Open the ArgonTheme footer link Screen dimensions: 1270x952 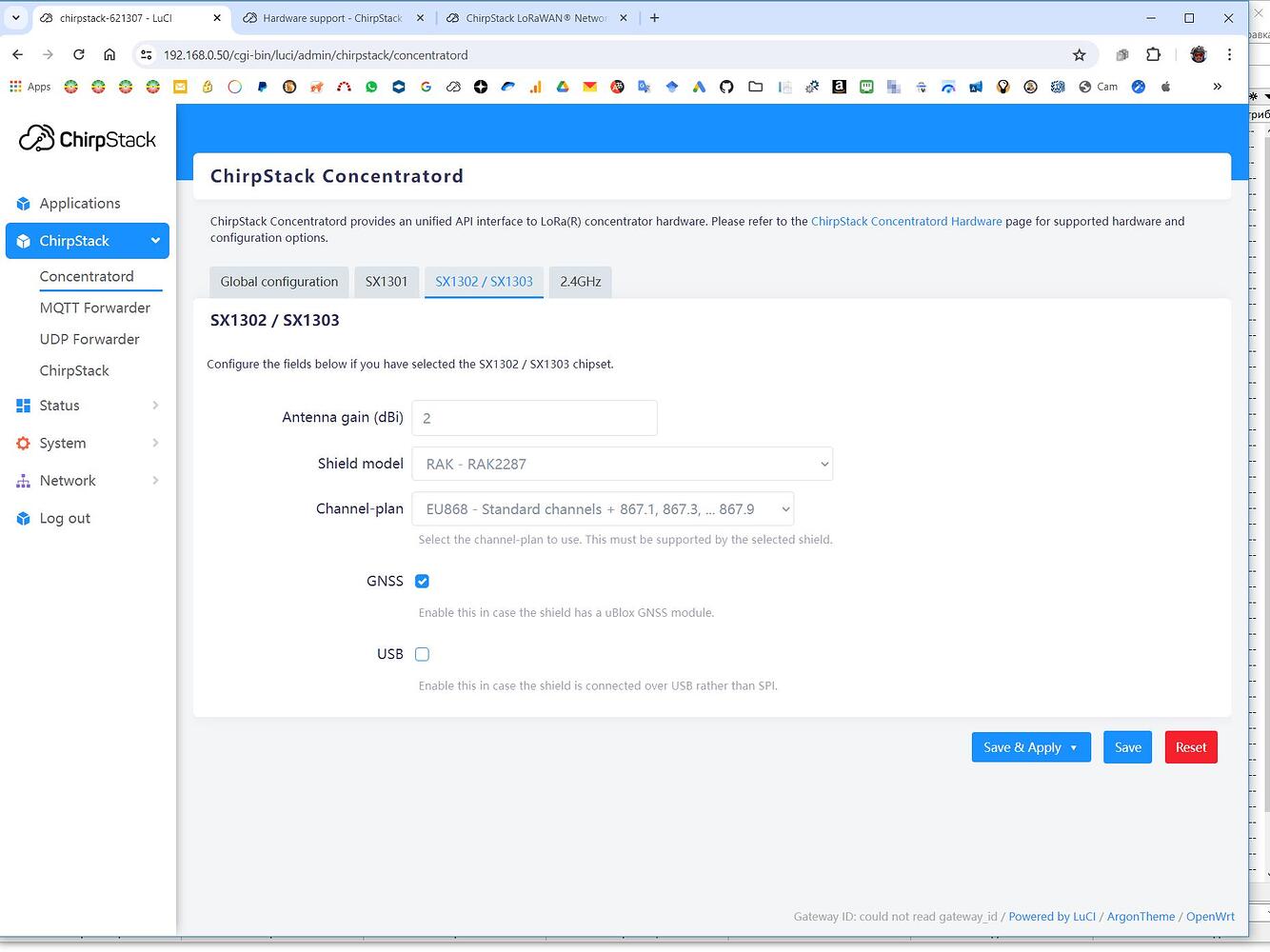click(1141, 917)
